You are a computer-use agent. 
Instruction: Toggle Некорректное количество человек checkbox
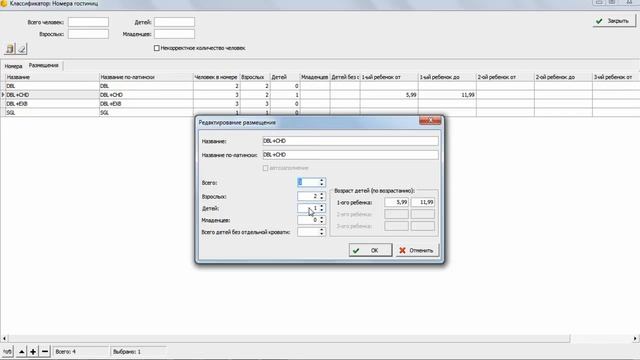157,48
